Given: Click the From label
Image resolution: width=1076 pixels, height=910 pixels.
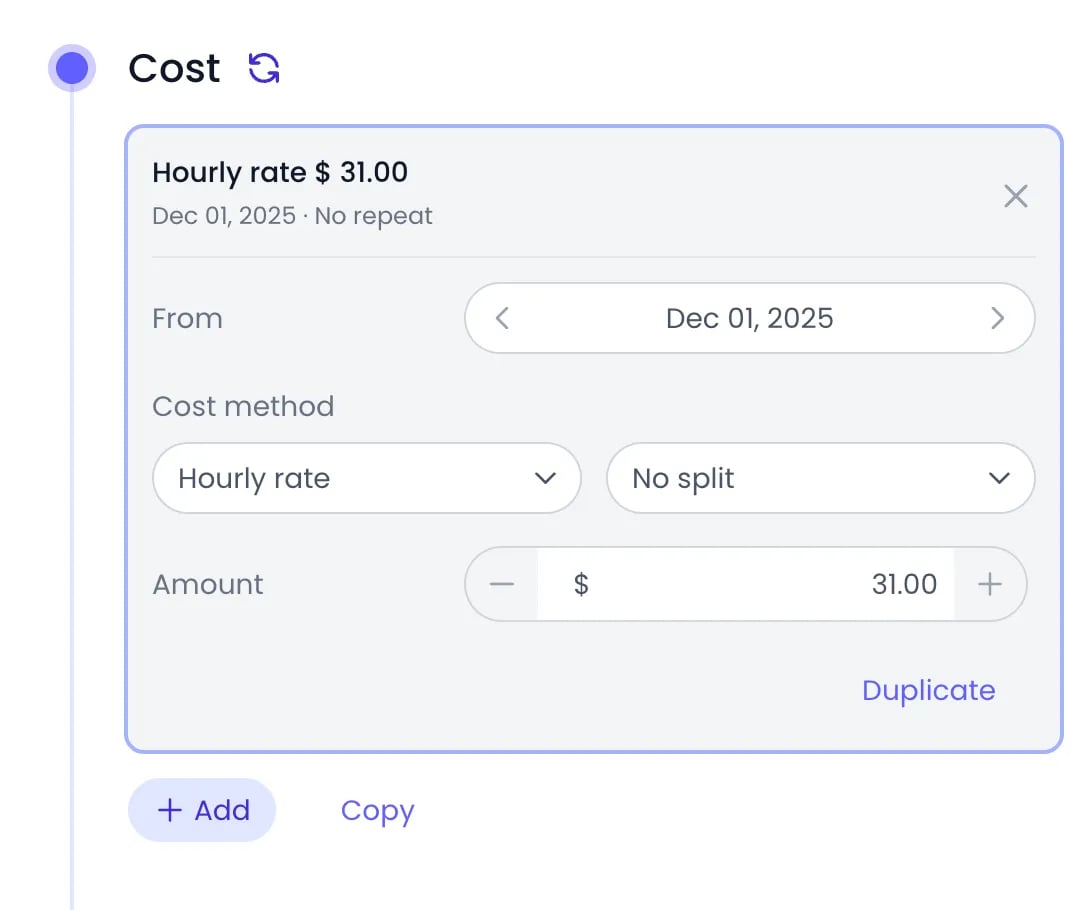Looking at the screenshot, I should click(x=187, y=318).
